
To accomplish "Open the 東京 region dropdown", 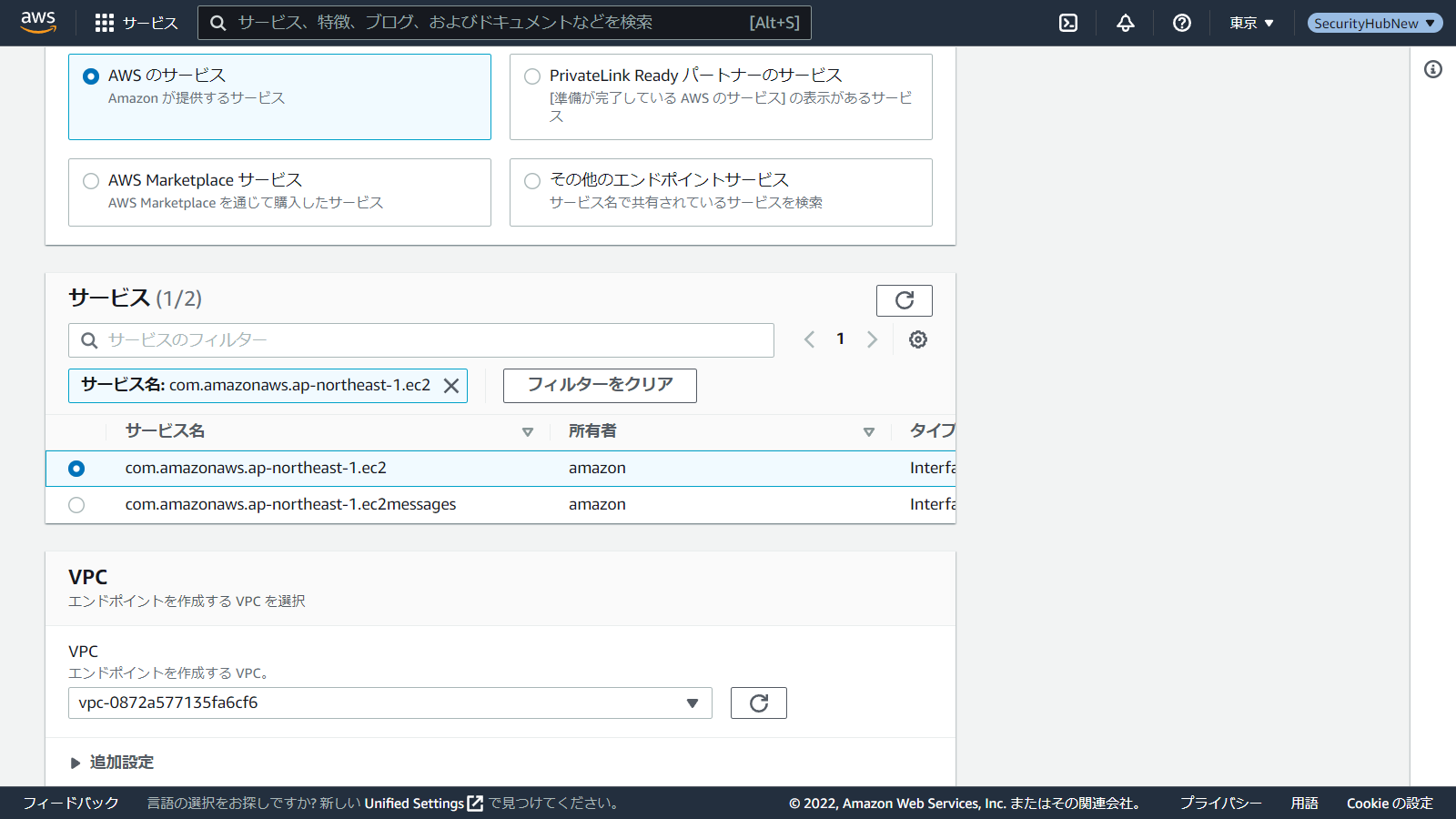I will [x=1251, y=23].
